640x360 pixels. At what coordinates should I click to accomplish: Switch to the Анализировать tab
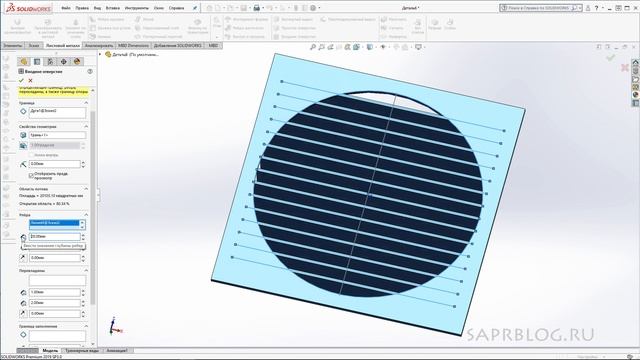(x=99, y=46)
